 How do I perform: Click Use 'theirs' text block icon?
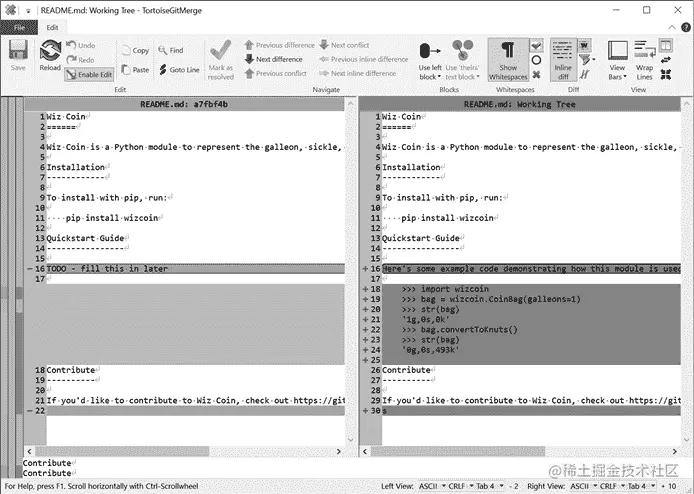pos(463,50)
